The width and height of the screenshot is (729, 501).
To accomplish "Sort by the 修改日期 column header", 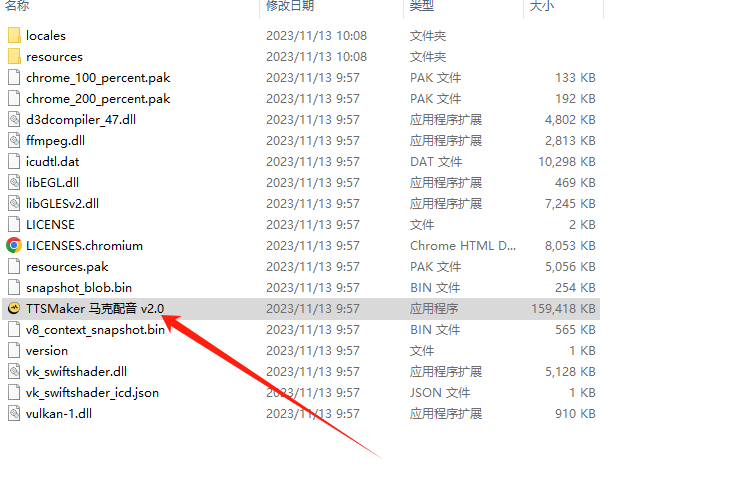I will [290, 6].
